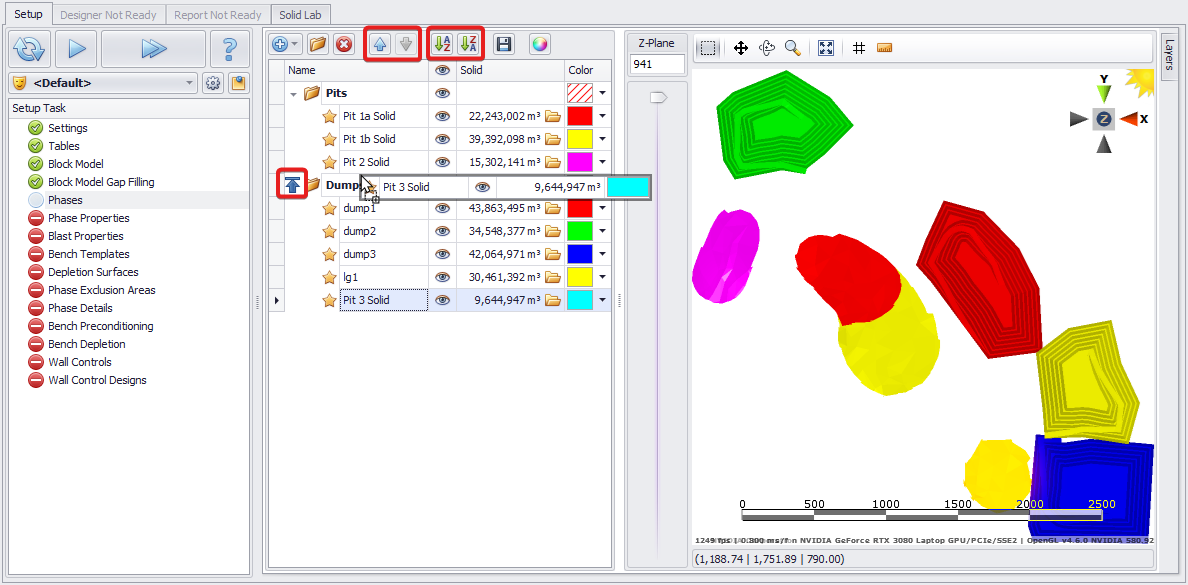Collapse the Pits folder tree node
Image resolution: width=1188 pixels, height=585 pixels.
[x=294, y=94]
